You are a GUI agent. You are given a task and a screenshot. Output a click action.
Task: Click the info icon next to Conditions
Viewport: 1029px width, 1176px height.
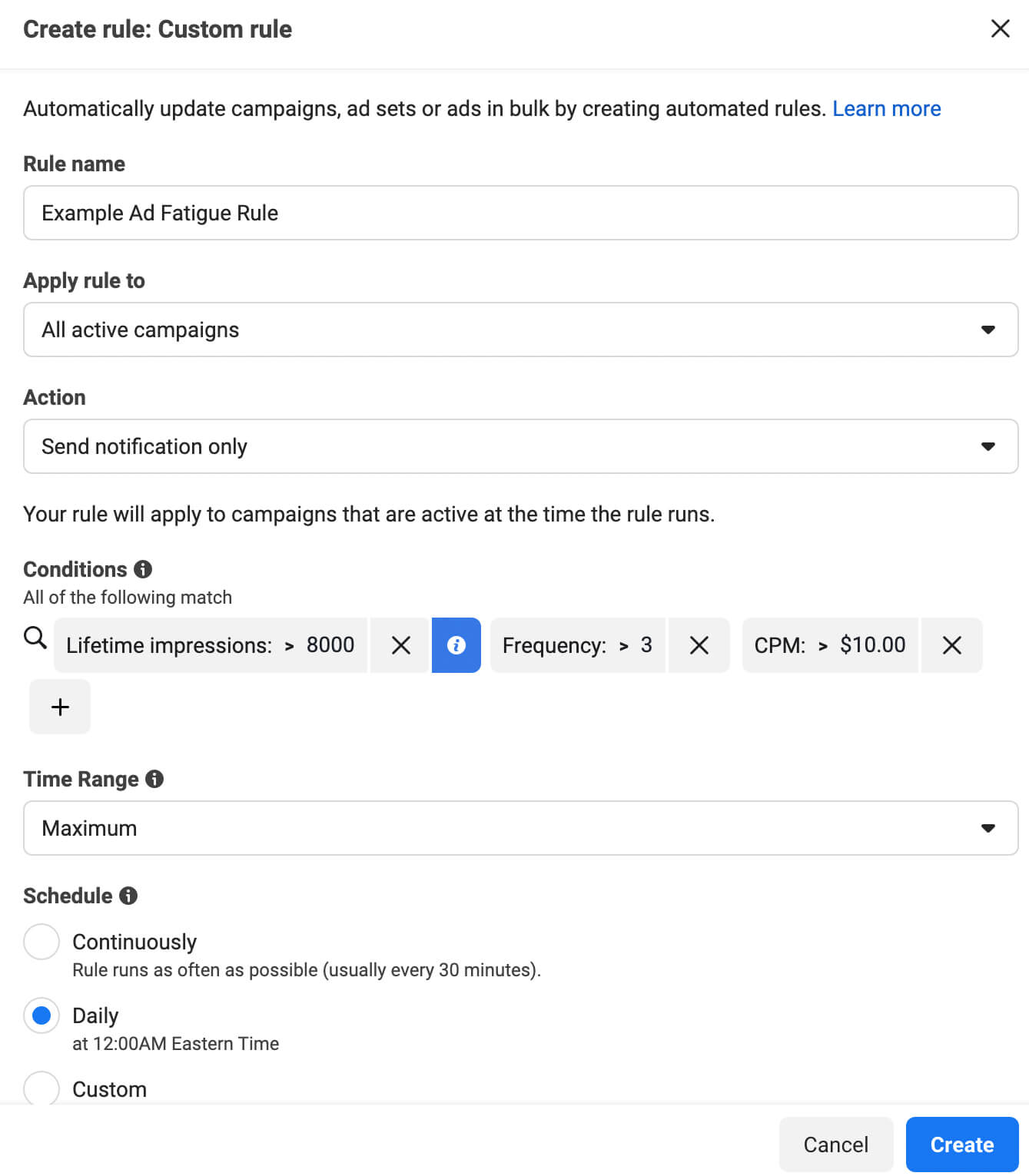tap(142, 569)
